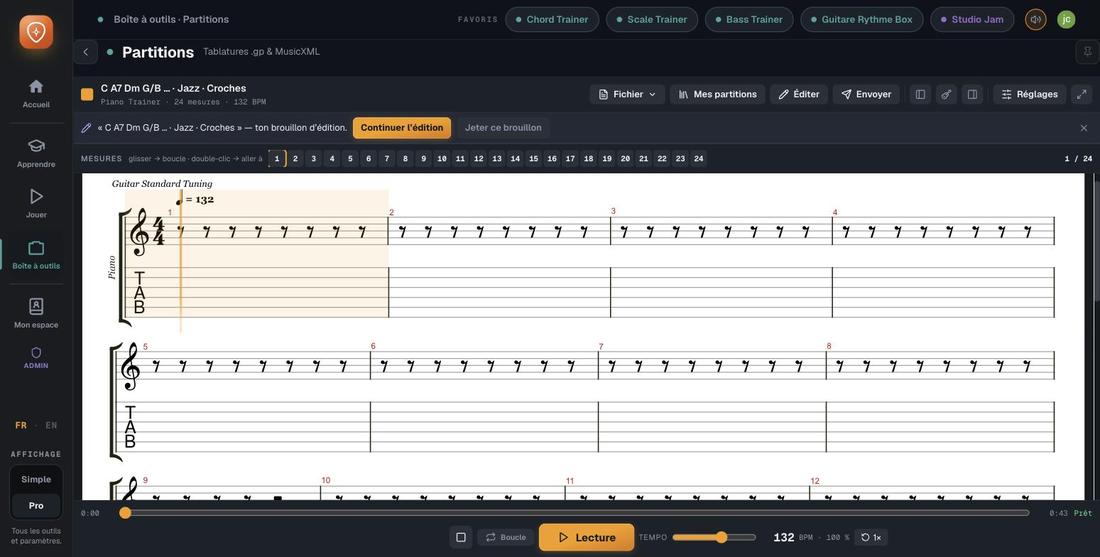1100x557 pixels.
Task: Open Studio Jam favorite
Action: click(x=972, y=19)
